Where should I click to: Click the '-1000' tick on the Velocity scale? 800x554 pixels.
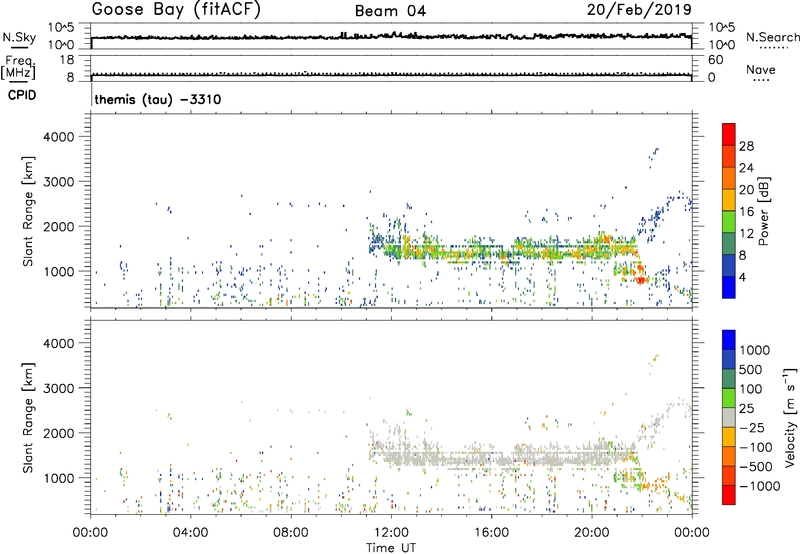click(x=760, y=486)
